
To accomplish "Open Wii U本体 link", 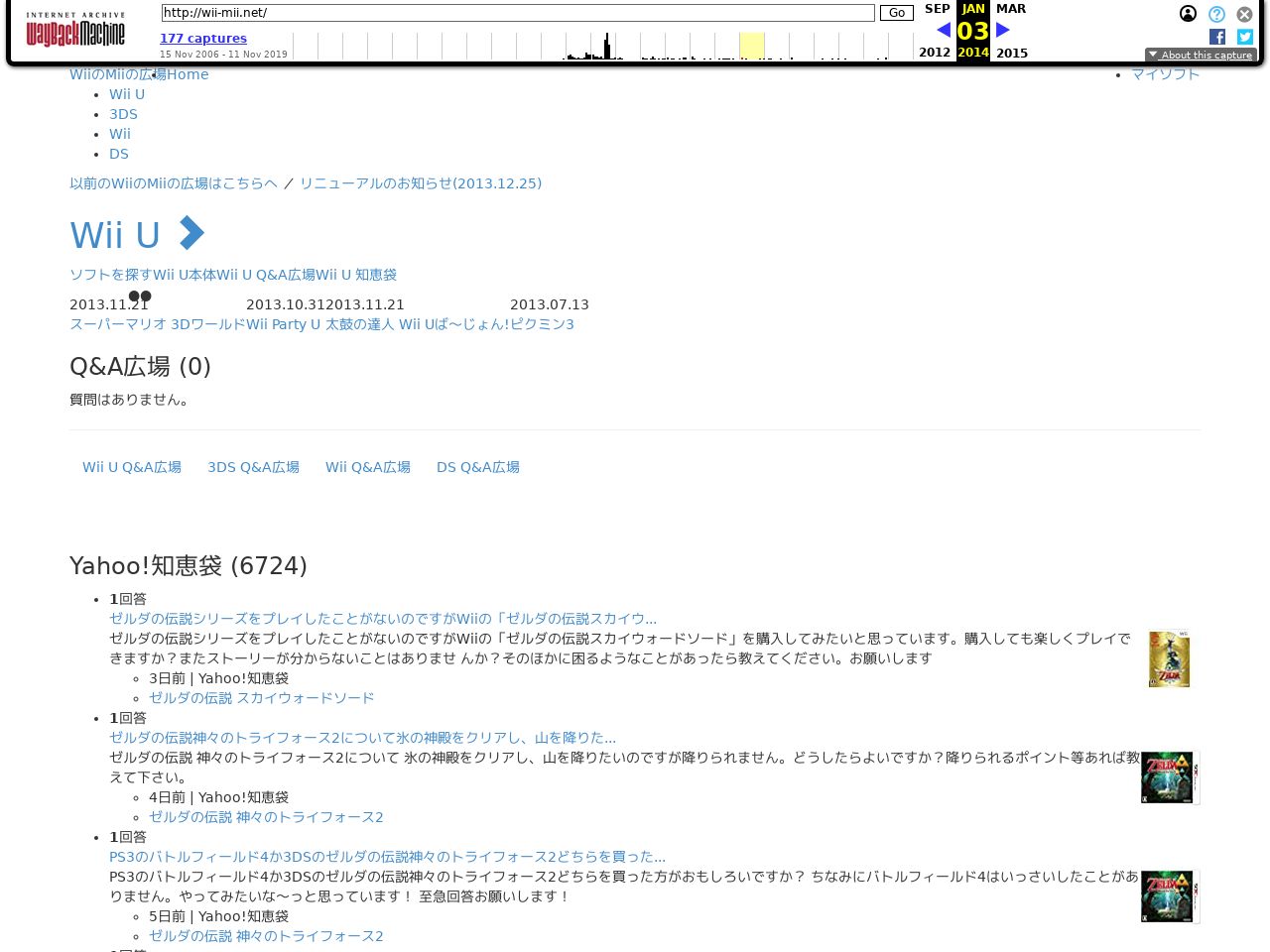I will pyautogui.click(x=185, y=275).
